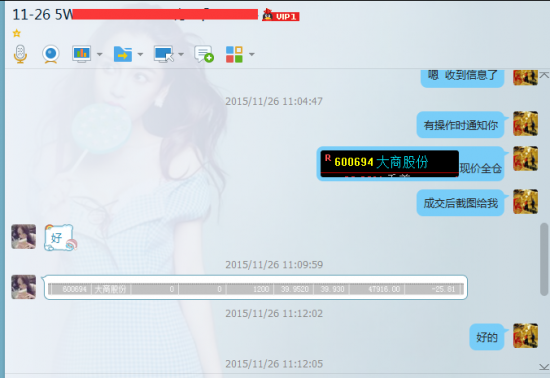Open the presentation demo whiteboard icon
Screen dimensions: 550x378
click(81, 54)
